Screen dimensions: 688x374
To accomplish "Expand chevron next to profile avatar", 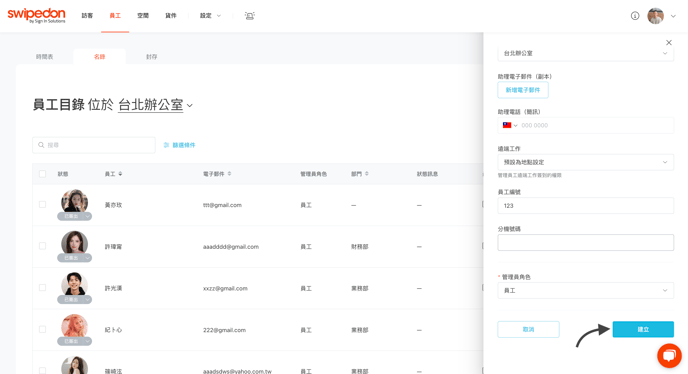I will click(673, 16).
